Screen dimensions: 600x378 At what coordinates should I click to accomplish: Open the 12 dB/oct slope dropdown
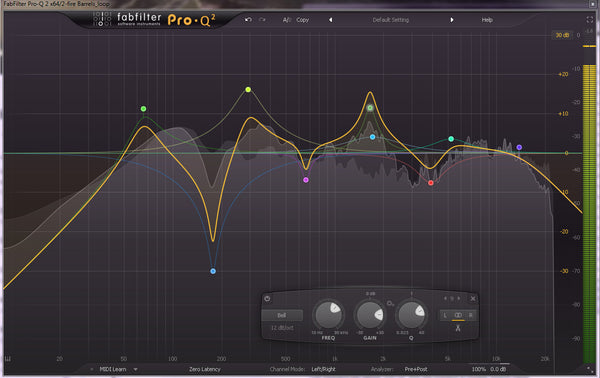(282, 328)
